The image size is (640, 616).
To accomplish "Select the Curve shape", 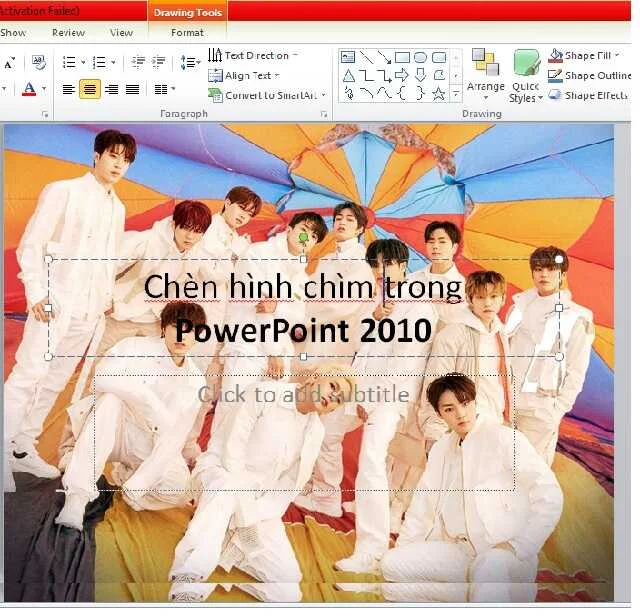I will click(x=384, y=94).
